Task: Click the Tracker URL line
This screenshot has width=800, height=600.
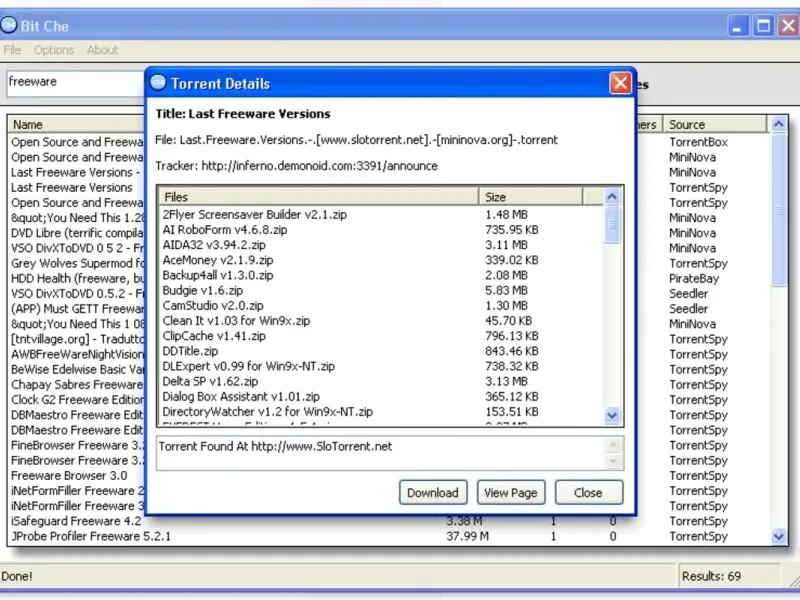Action: (296, 166)
